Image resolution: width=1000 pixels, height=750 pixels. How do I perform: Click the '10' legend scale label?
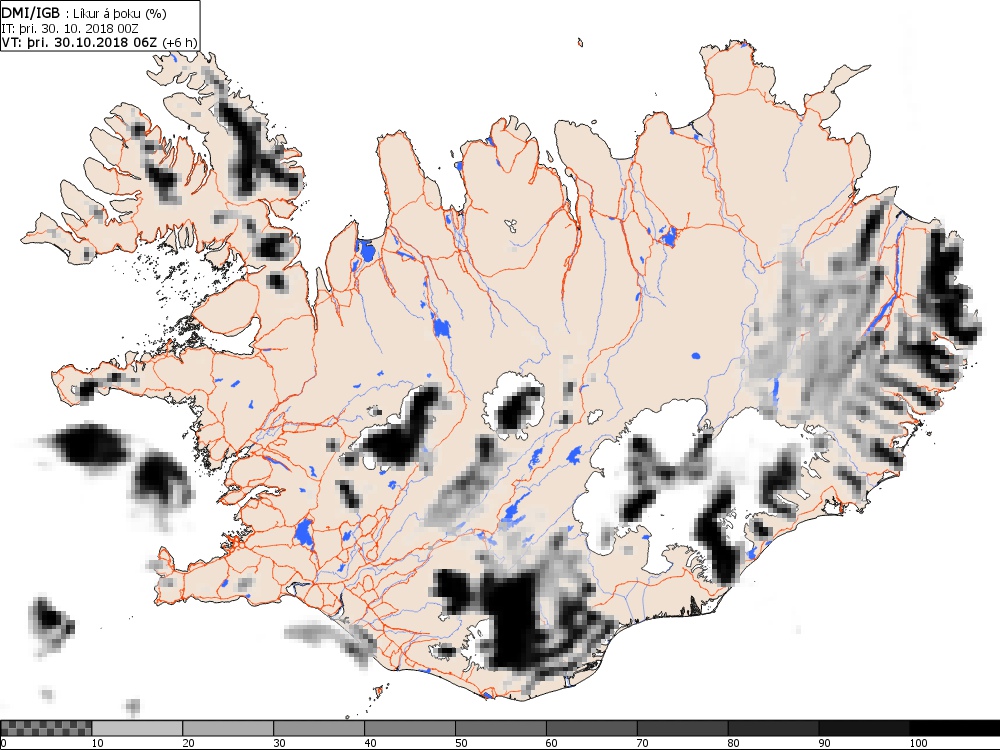98,743
